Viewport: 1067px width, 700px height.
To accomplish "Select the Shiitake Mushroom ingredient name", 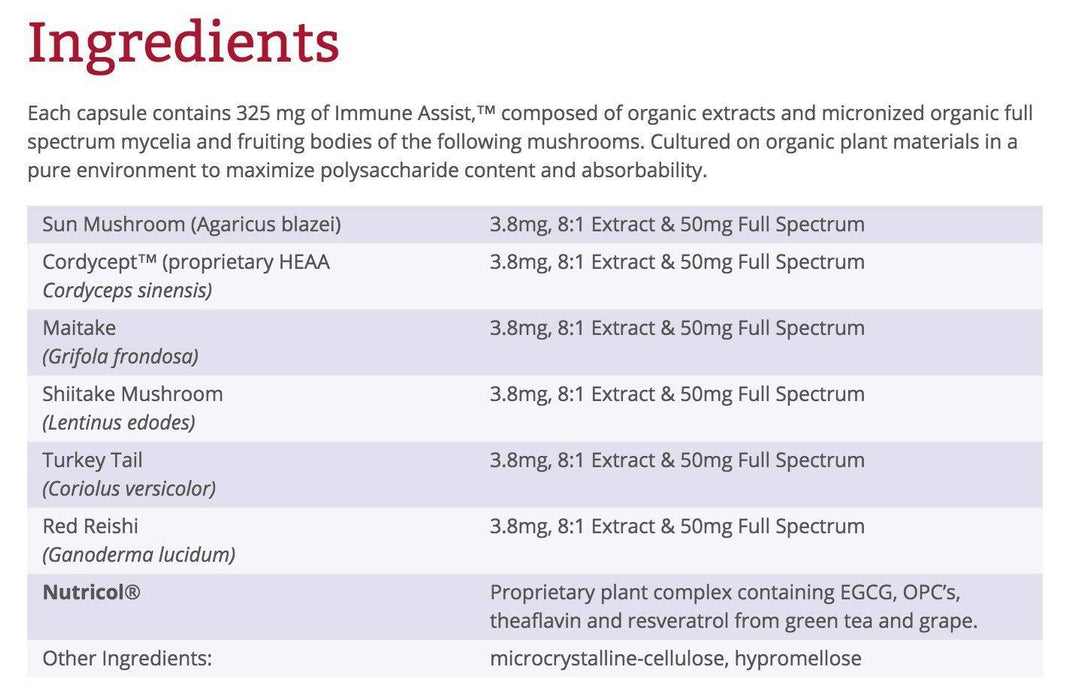I will tap(132, 394).
